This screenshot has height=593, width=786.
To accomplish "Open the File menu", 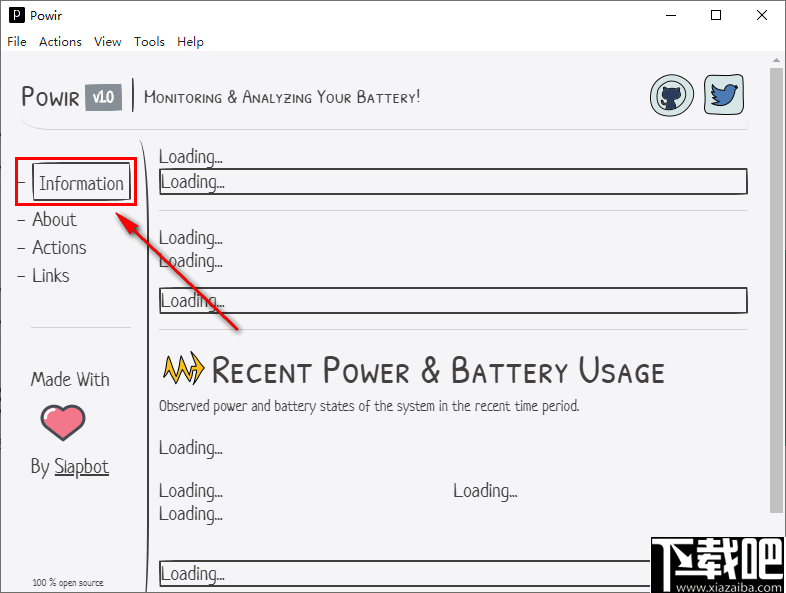I will [x=17, y=42].
